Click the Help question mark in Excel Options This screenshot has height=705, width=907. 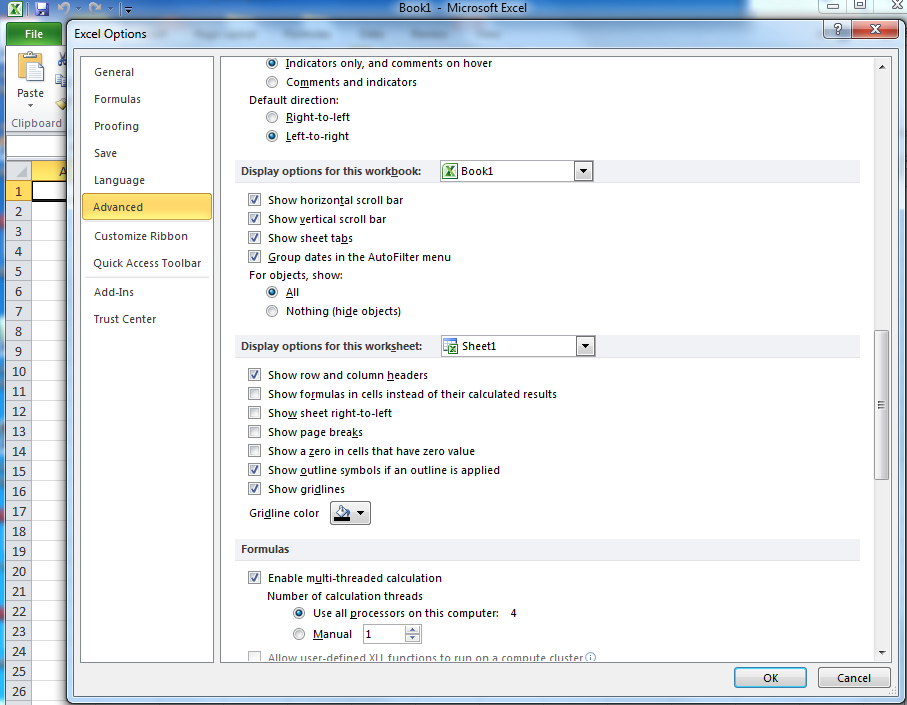838,29
